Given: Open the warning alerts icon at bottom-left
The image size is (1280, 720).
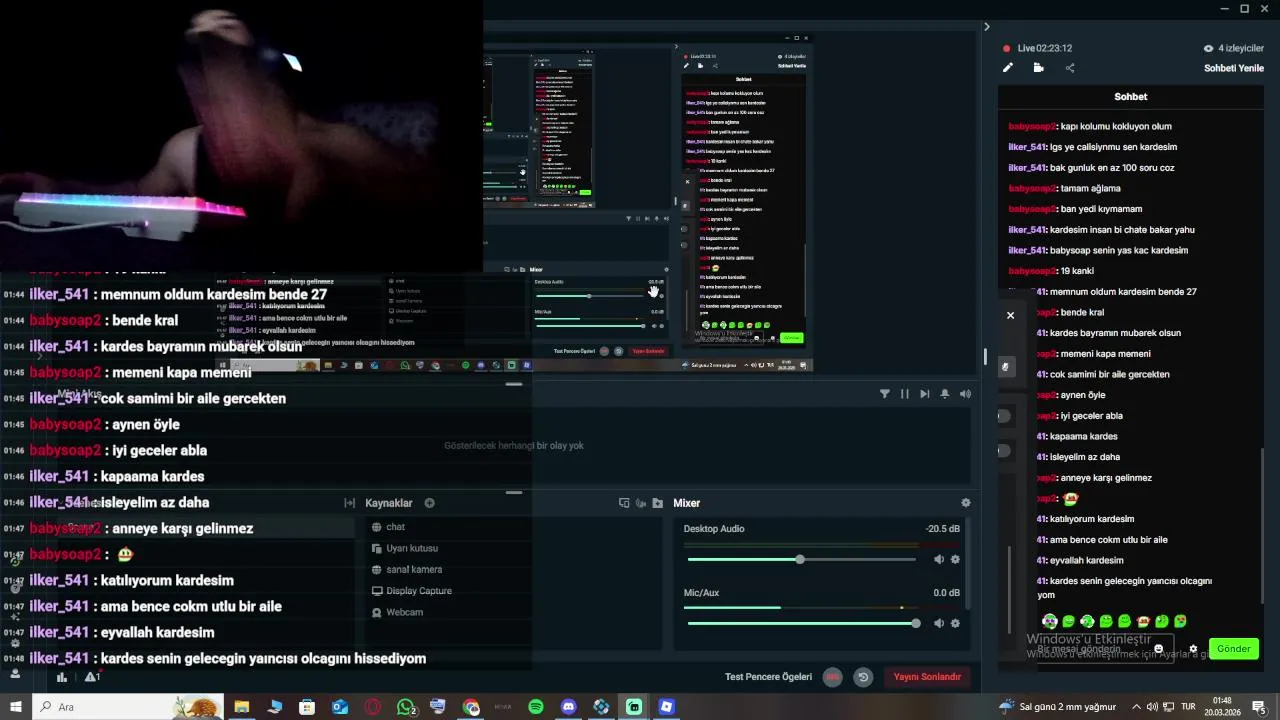Looking at the screenshot, I should point(92,677).
